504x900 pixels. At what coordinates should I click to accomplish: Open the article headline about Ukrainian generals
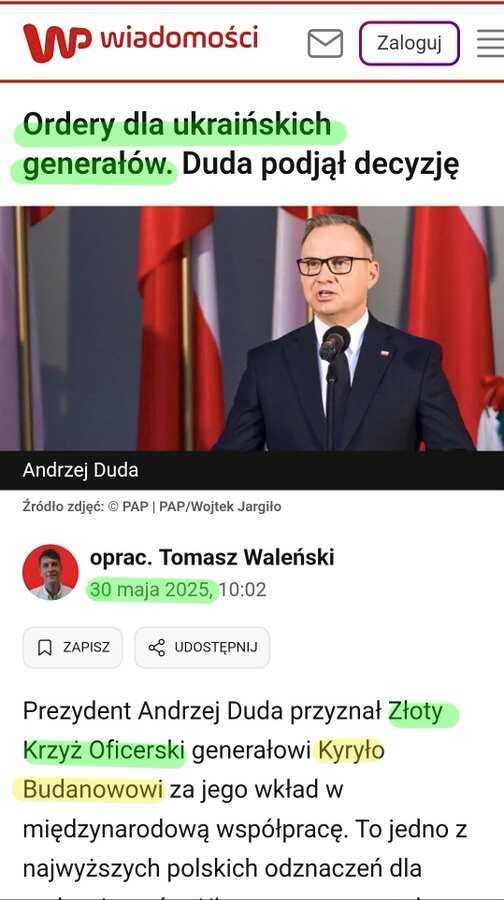[241, 144]
